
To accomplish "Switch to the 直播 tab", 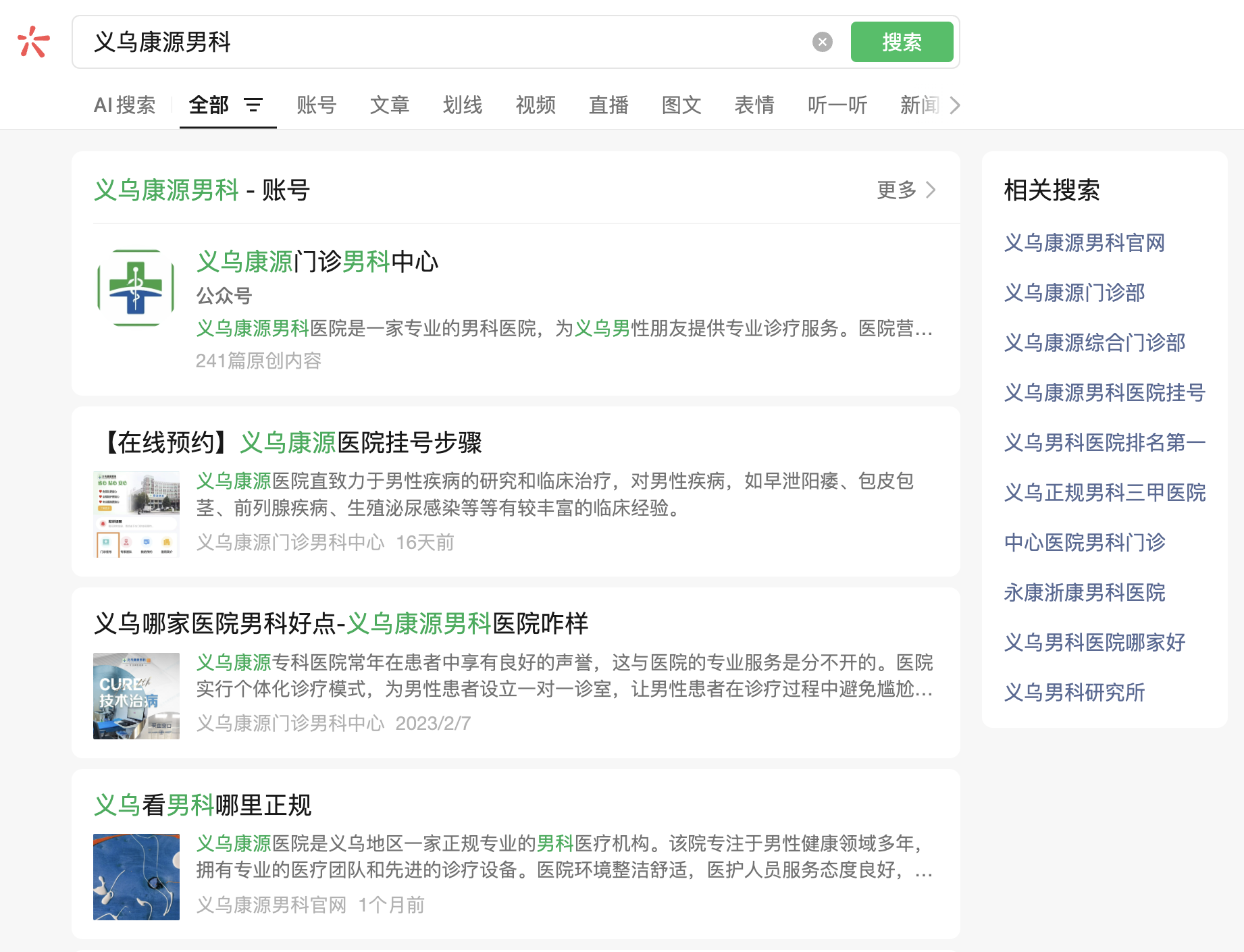I will [608, 105].
